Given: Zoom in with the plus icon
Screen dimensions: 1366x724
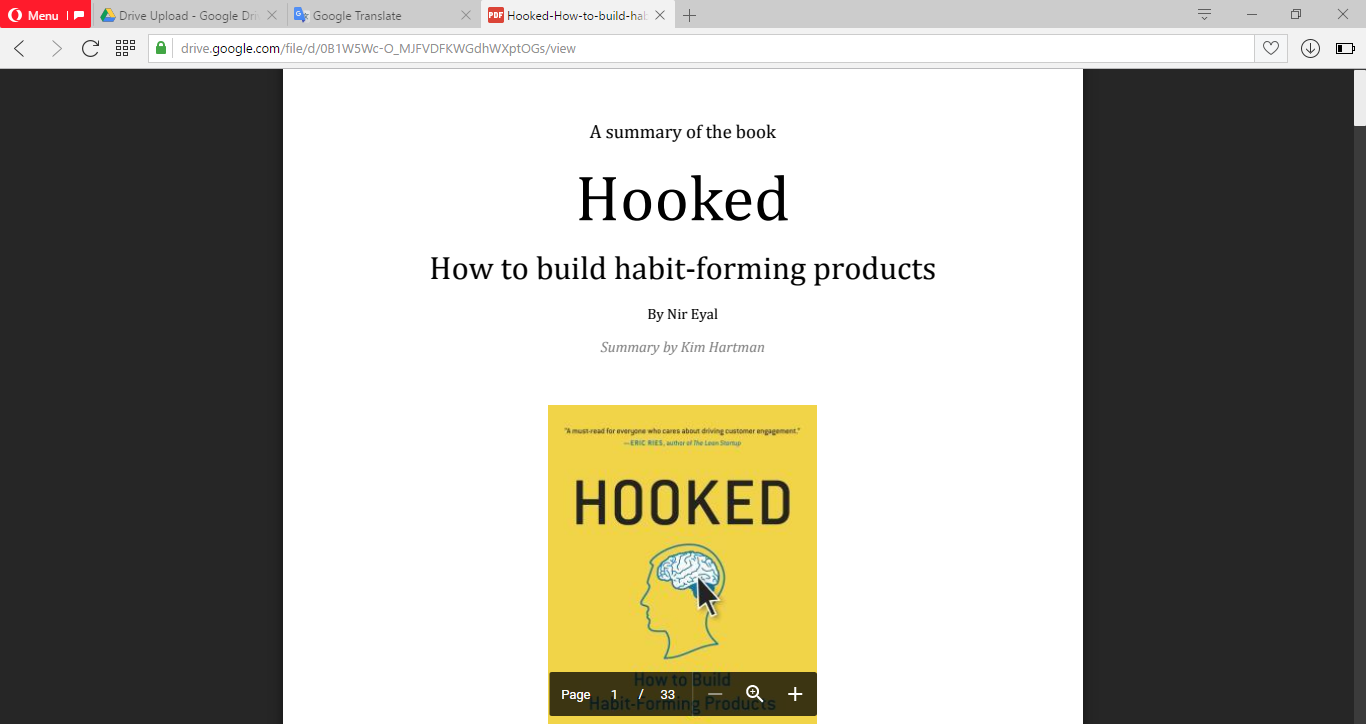Looking at the screenshot, I should [x=795, y=694].
